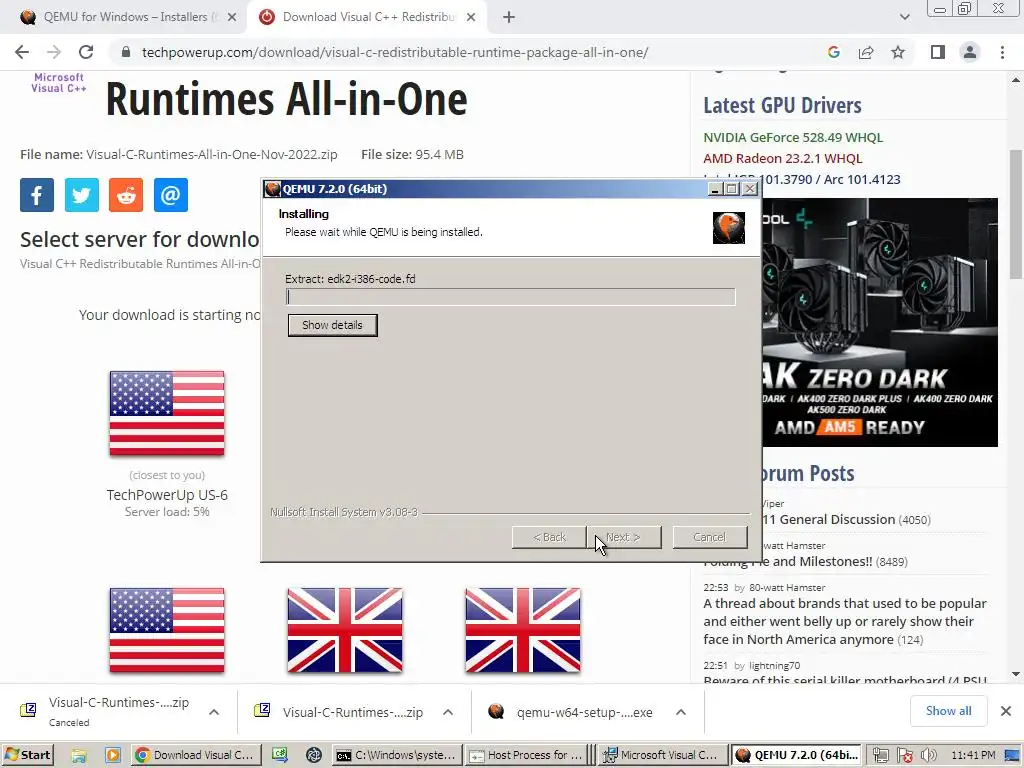Image resolution: width=1024 pixels, height=768 pixels.
Task: Open the Windows Start menu
Action: point(27,755)
